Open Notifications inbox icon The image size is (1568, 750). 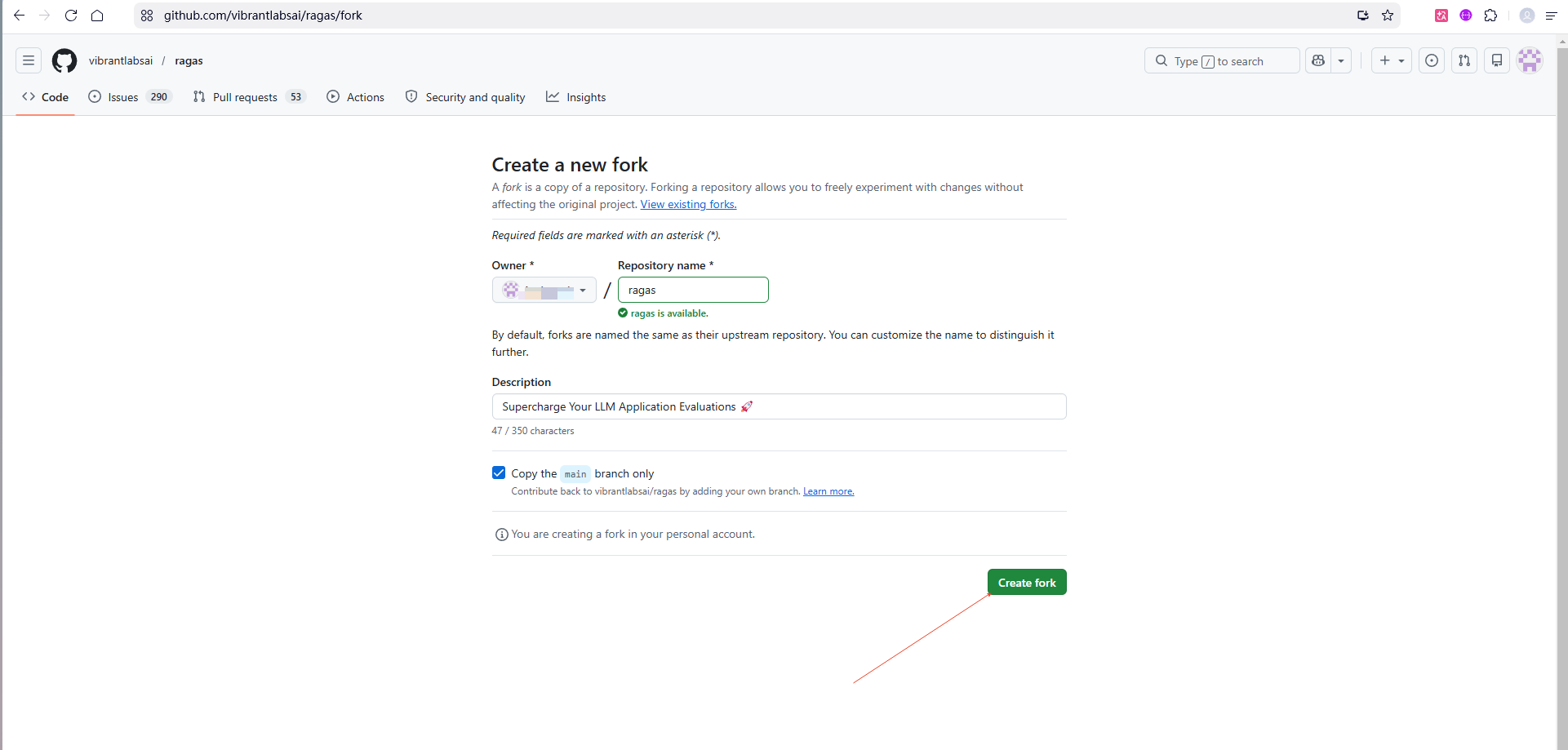point(1497,60)
